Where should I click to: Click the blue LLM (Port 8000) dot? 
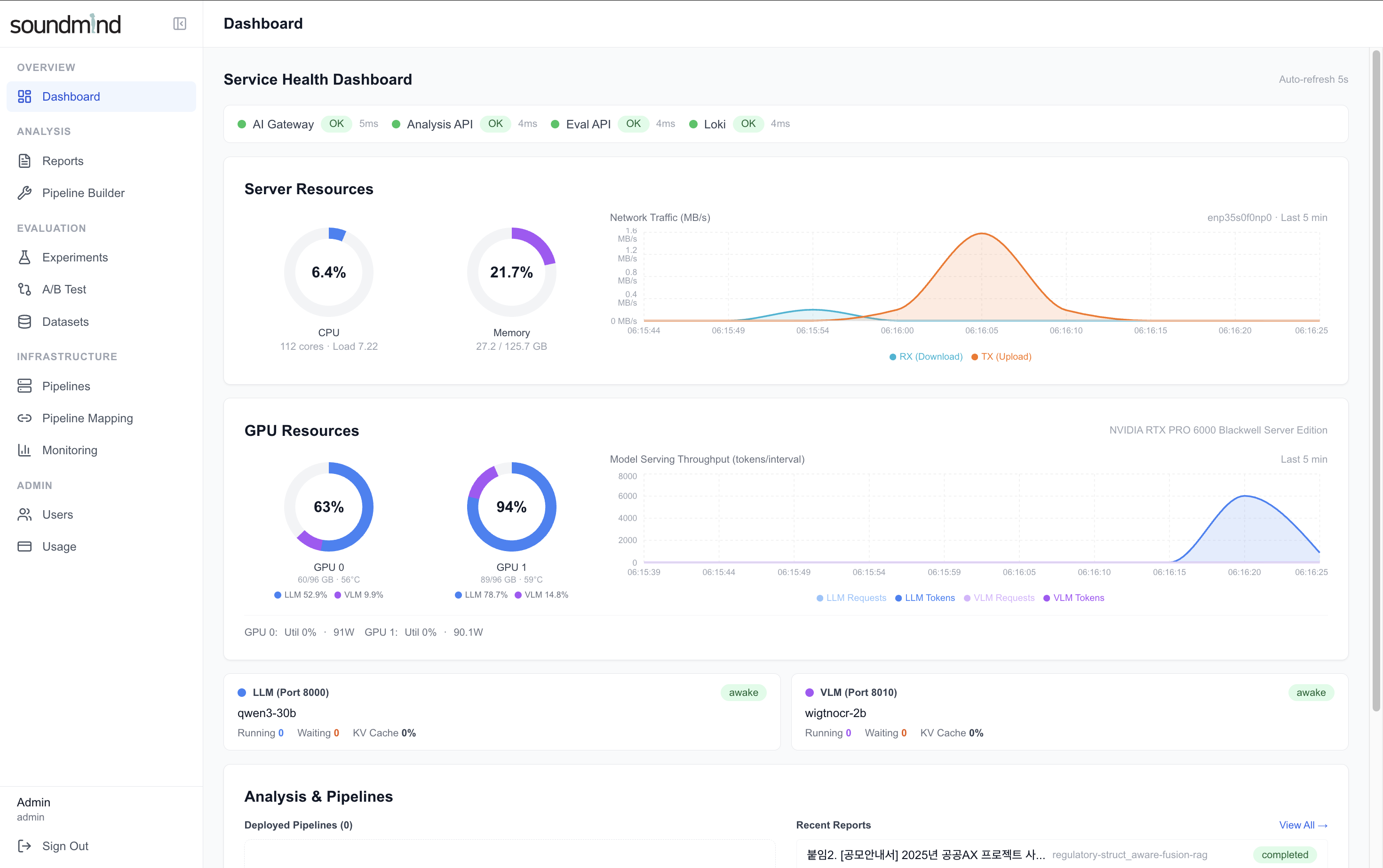pyautogui.click(x=242, y=692)
